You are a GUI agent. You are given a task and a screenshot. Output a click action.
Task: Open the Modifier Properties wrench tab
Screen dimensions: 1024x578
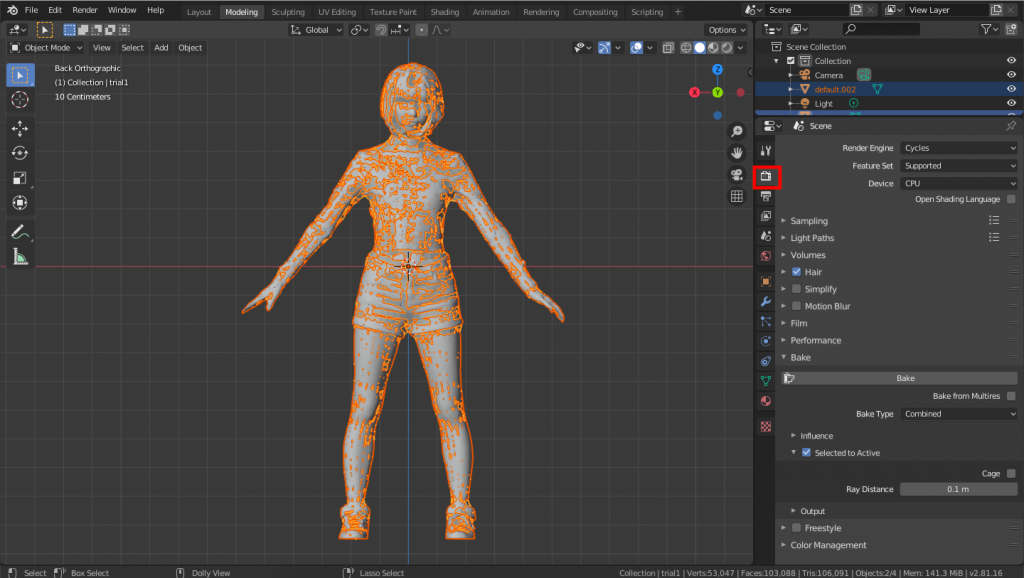point(765,302)
